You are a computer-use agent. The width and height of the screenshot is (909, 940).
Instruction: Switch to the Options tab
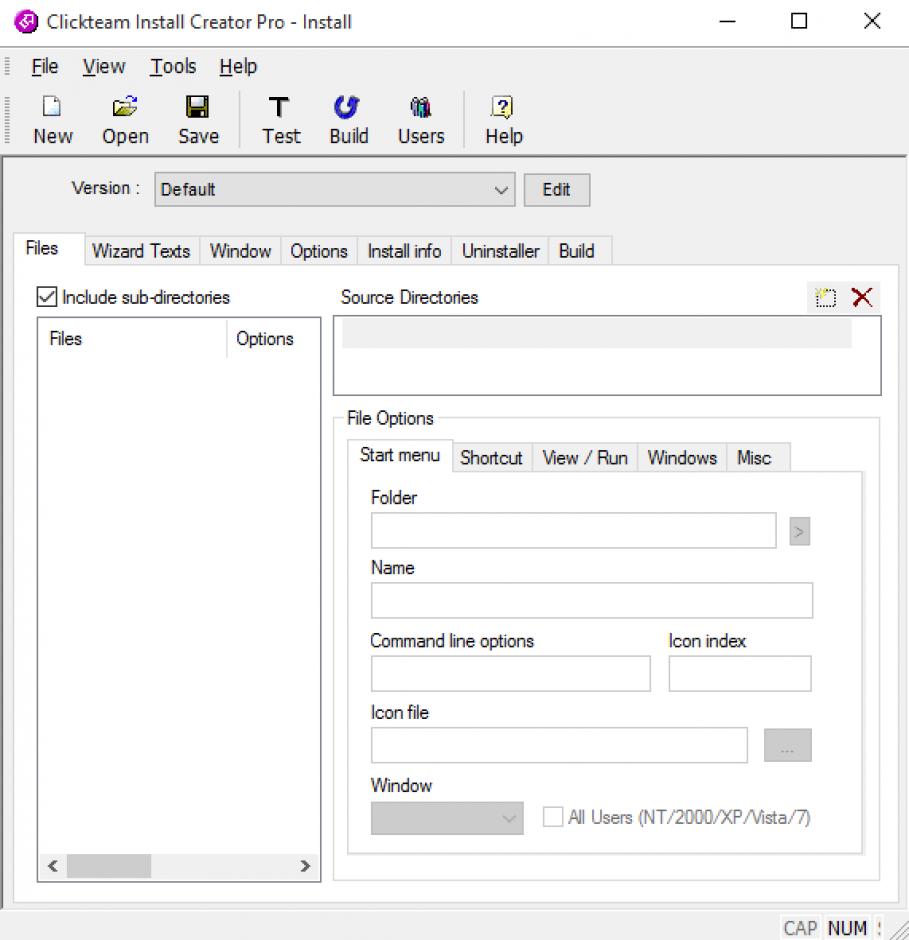click(319, 251)
